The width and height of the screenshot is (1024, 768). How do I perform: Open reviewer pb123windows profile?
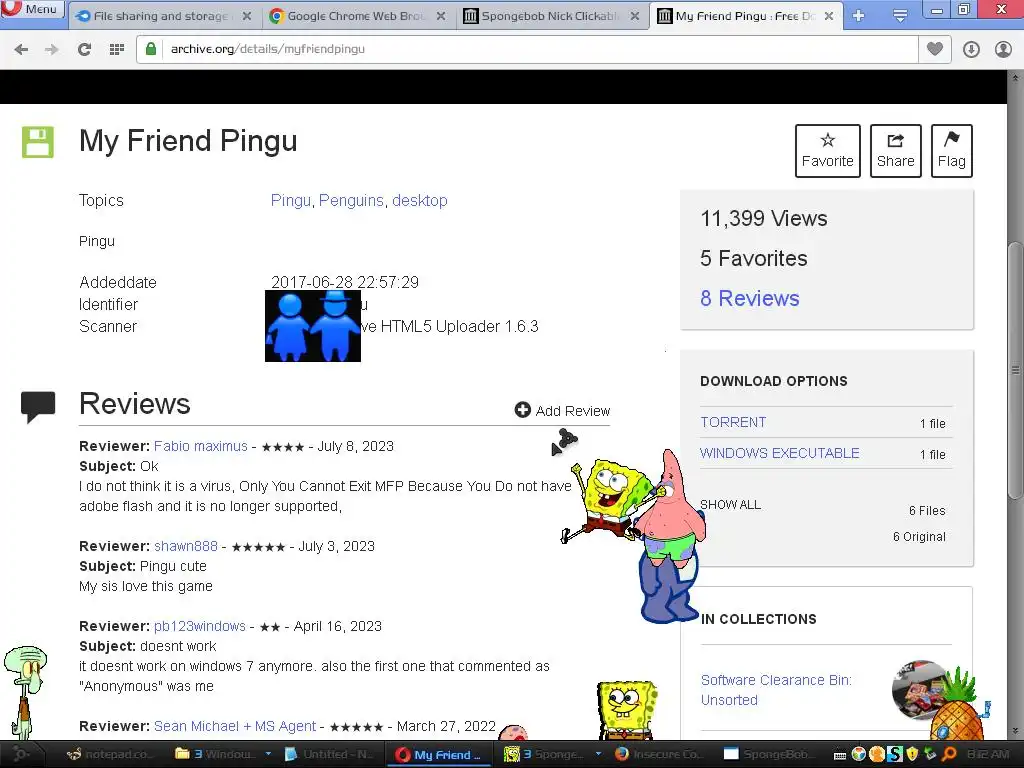click(200, 626)
